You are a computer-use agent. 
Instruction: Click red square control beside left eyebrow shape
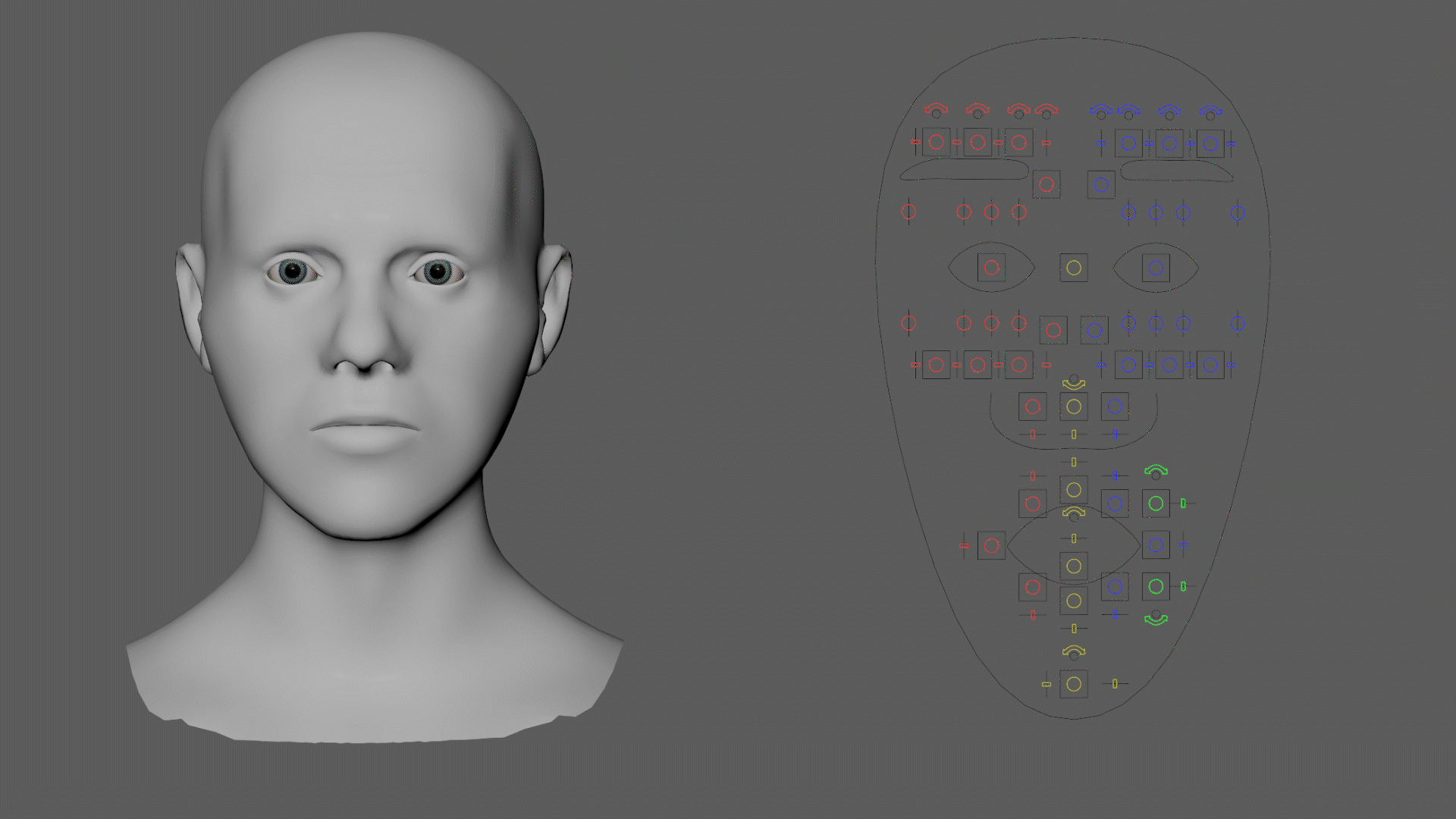click(x=1046, y=184)
